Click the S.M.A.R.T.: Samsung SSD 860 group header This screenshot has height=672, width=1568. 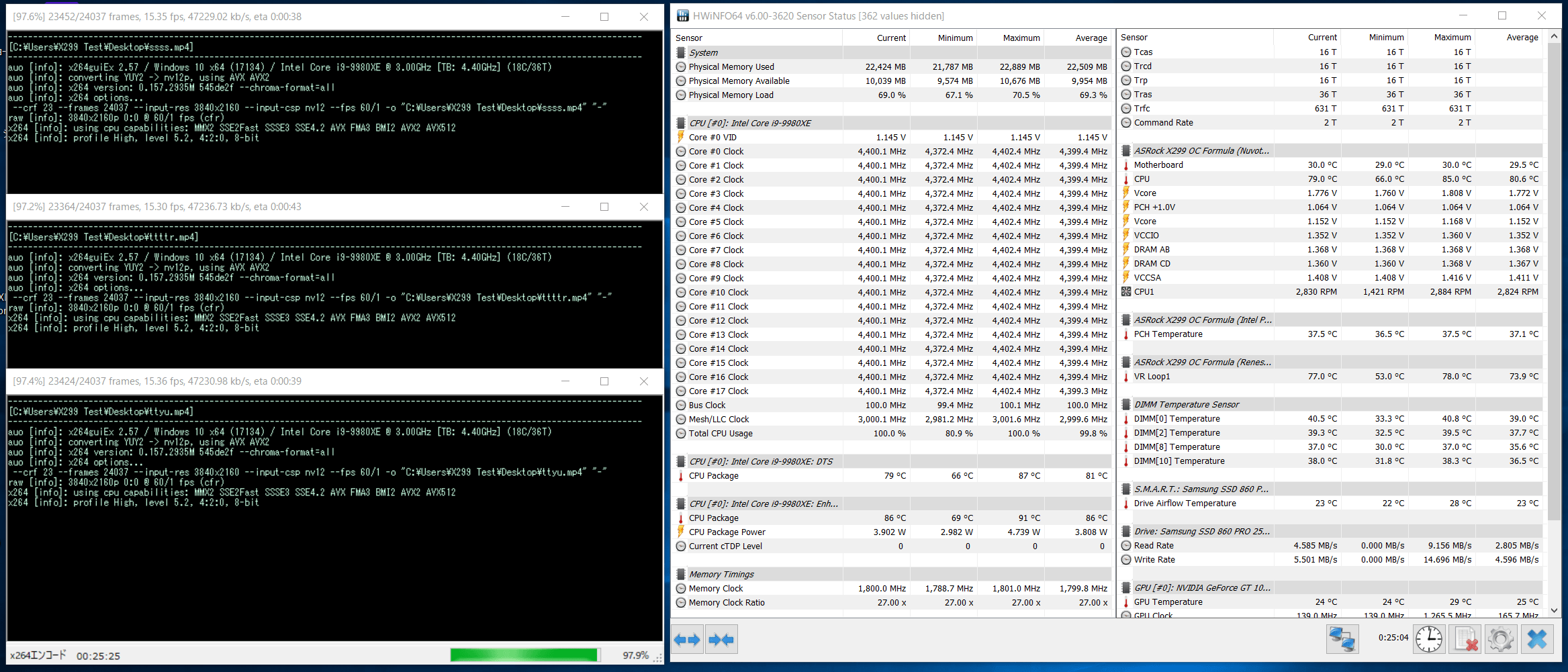tap(1330, 489)
